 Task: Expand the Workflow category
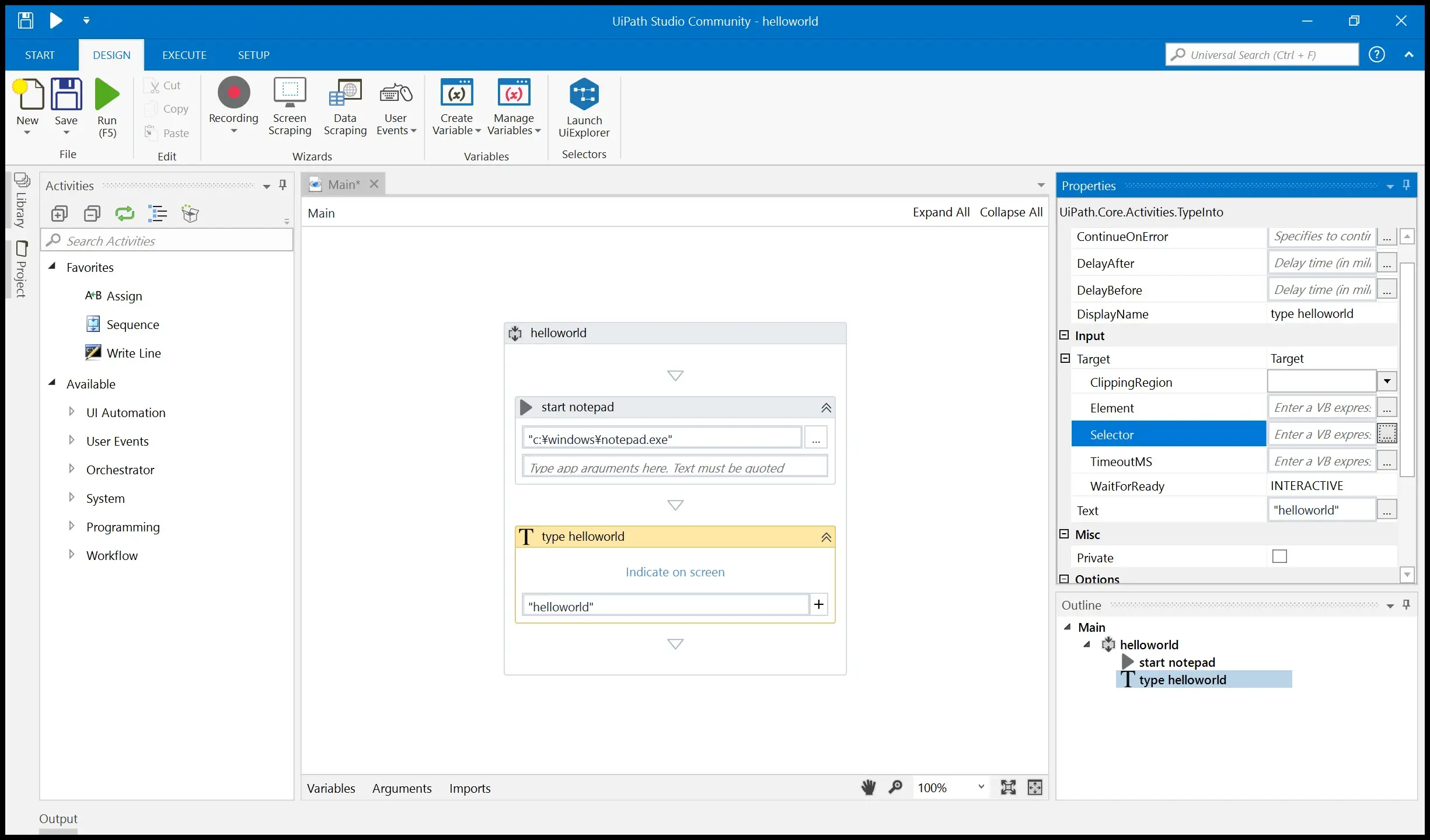(x=72, y=555)
